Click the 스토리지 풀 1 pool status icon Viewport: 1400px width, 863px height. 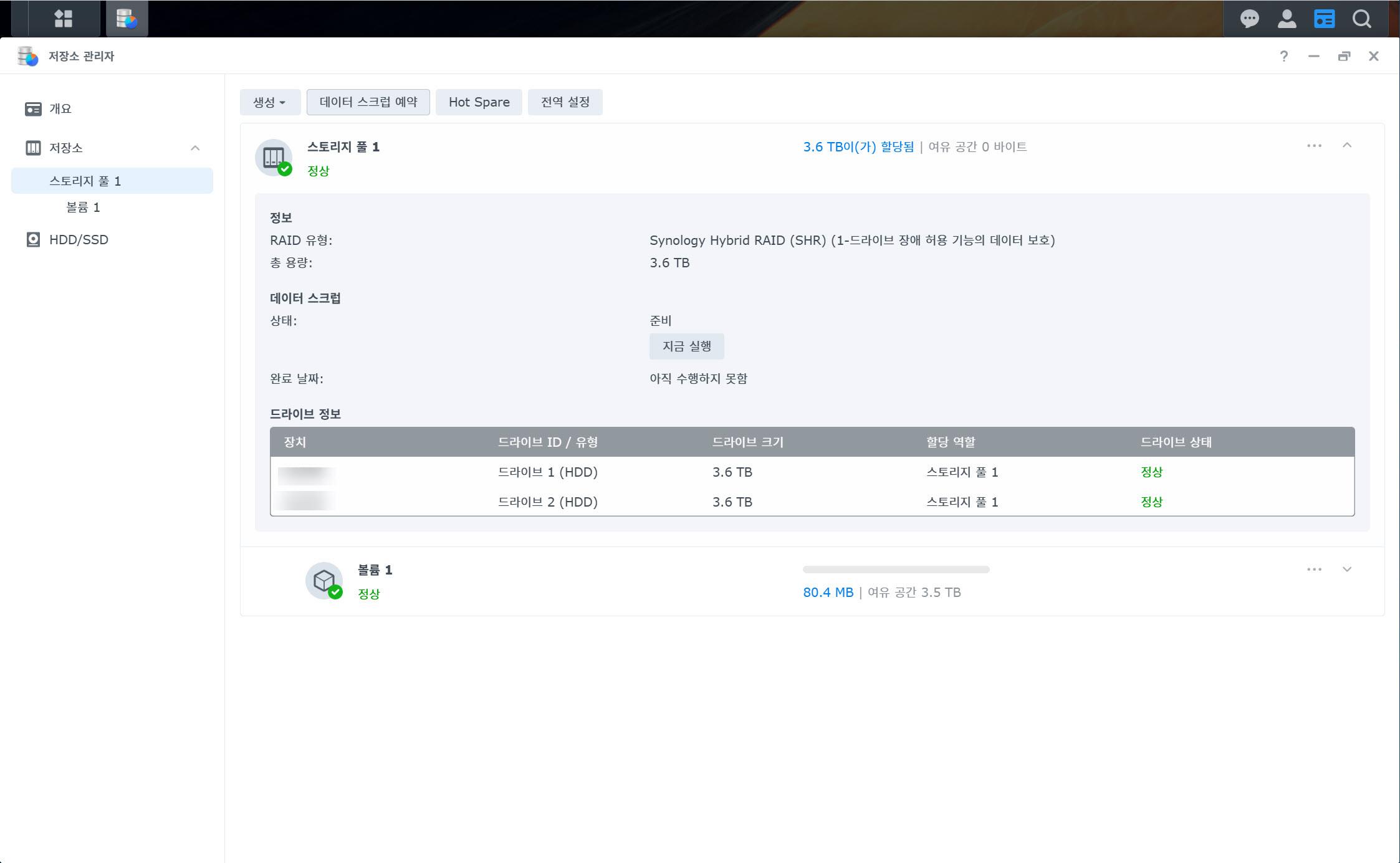point(274,158)
